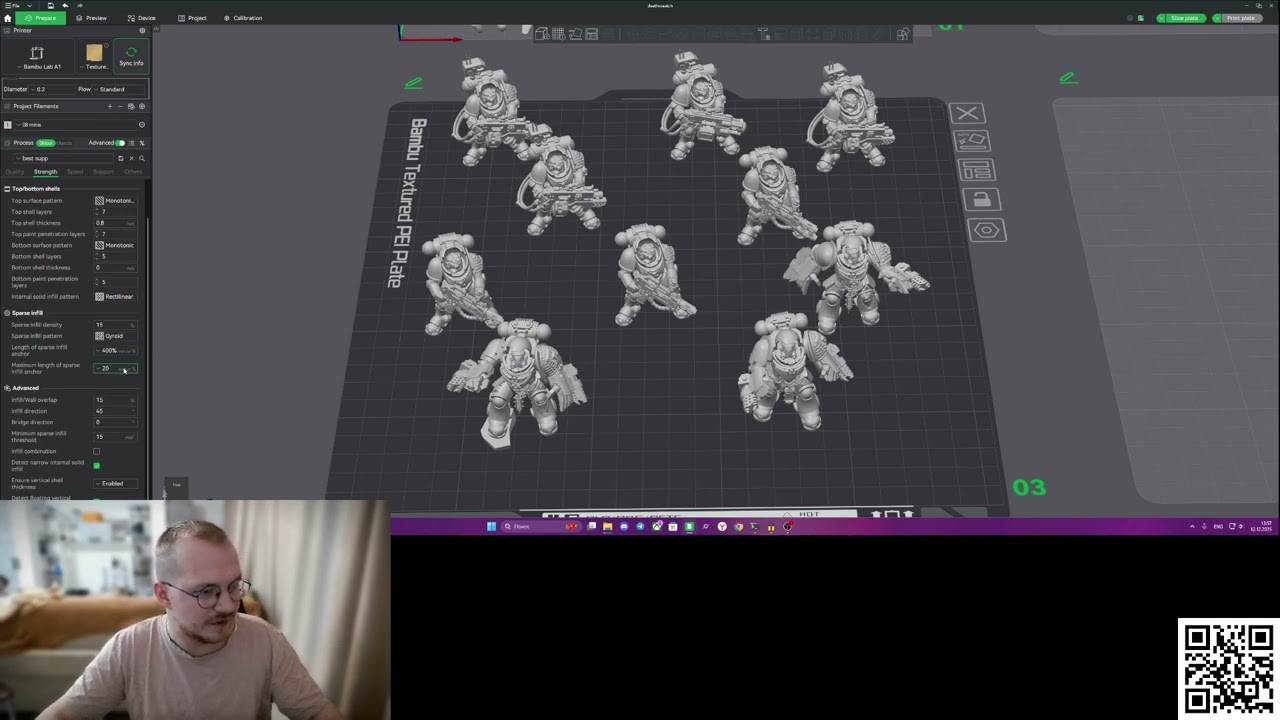
Task: Switch to Project tab
Action: (x=192, y=18)
